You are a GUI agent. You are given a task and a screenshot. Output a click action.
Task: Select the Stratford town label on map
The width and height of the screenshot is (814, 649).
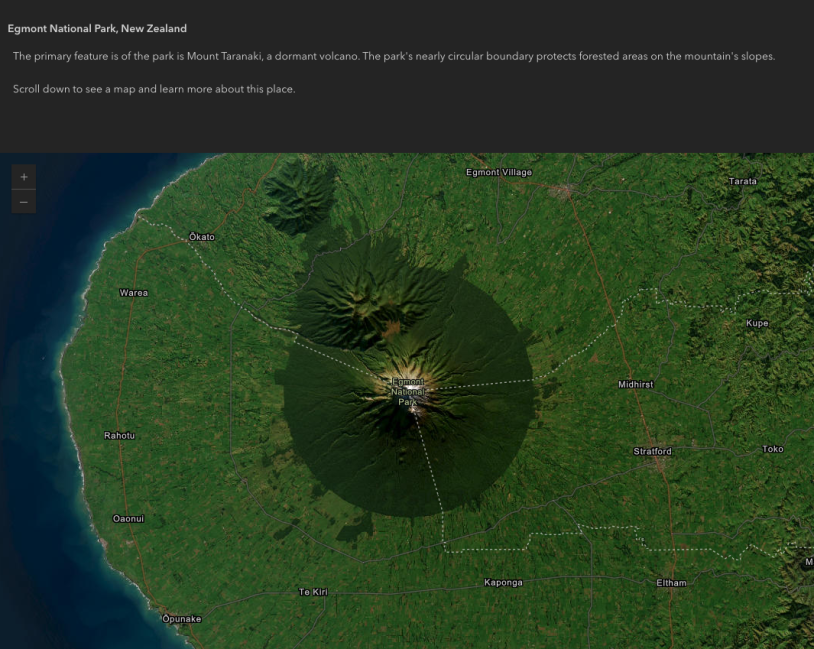652,451
